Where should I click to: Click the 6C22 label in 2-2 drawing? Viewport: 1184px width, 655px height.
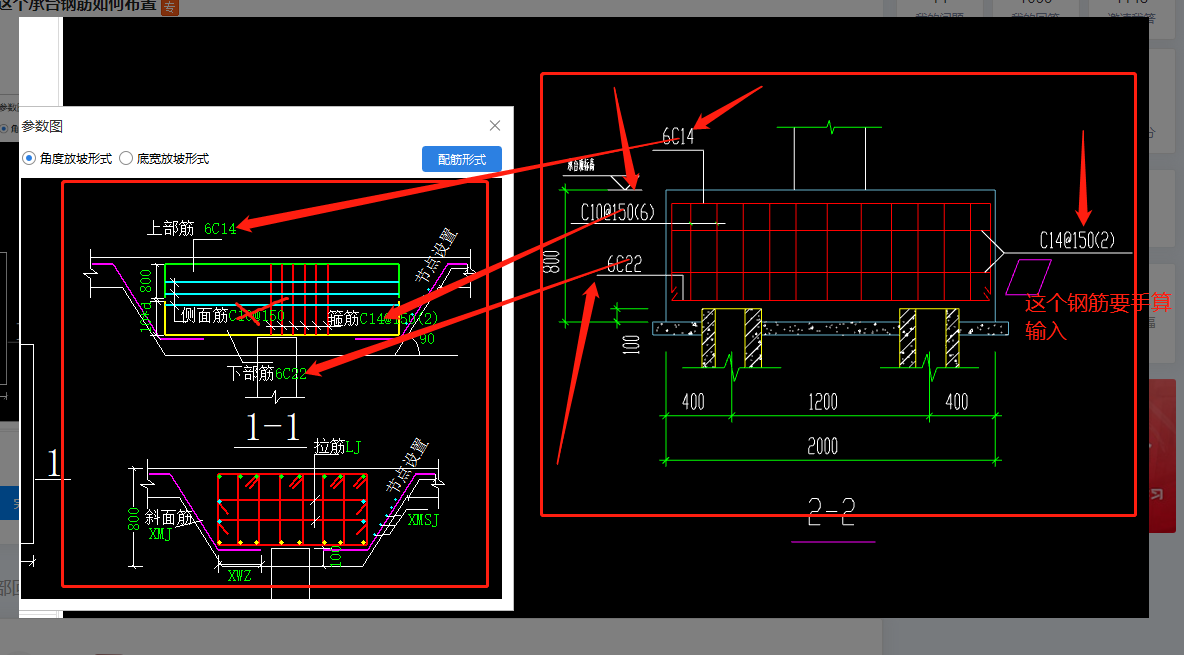click(624, 264)
